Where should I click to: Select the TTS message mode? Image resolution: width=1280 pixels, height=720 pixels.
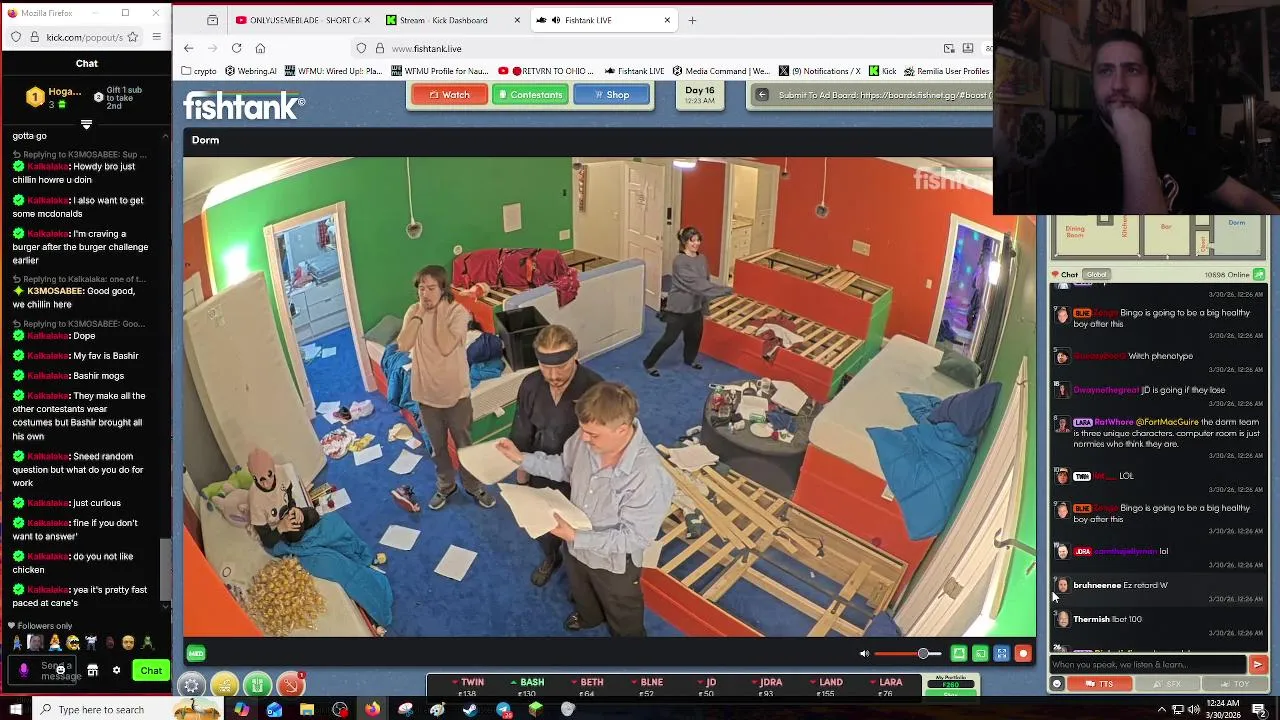click(1099, 684)
